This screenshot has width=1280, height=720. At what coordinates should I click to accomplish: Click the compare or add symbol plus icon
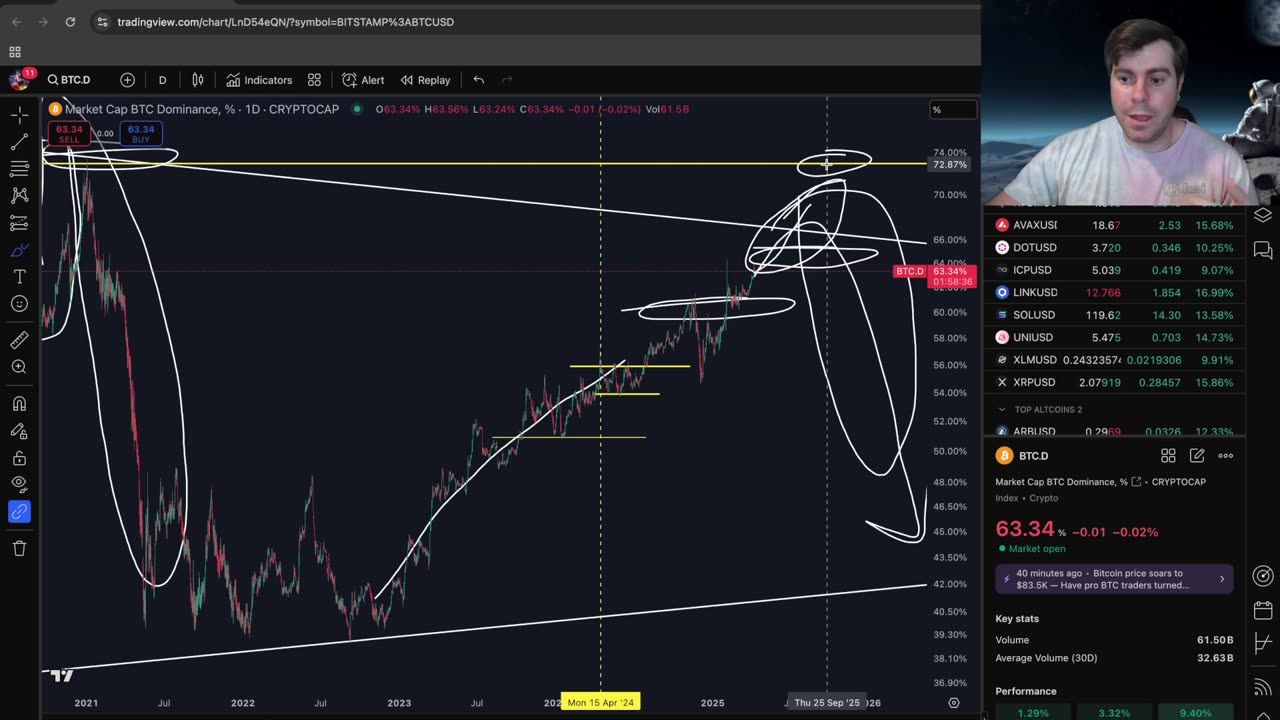coord(127,80)
